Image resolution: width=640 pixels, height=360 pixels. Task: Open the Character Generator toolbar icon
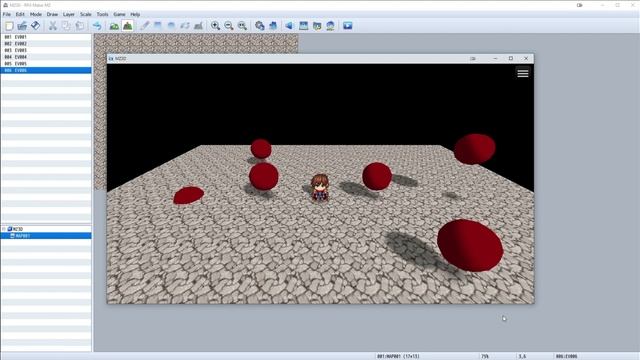pyautogui.click(x=331, y=26)
